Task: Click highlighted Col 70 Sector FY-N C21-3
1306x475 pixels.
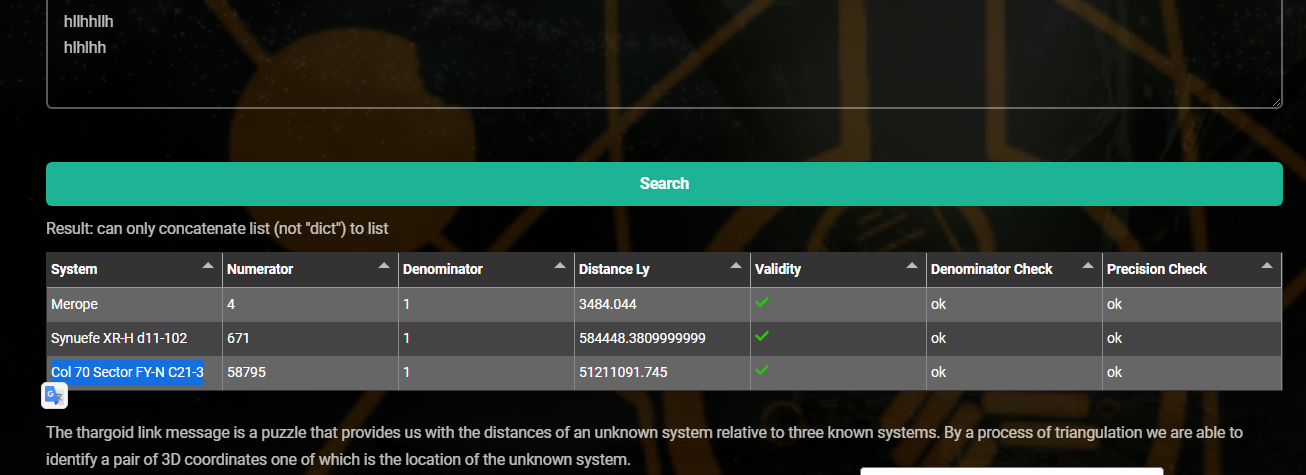Action: click(x=127, y=372)
